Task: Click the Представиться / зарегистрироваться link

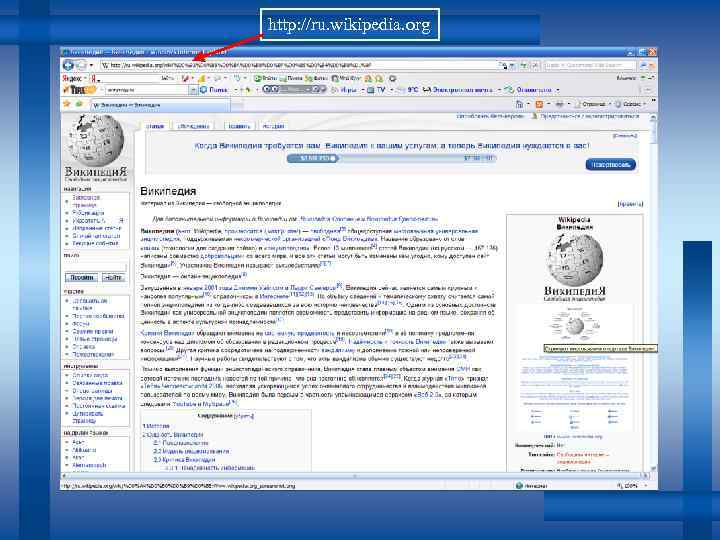Action: pyautogui.click(x=589, y=116)
